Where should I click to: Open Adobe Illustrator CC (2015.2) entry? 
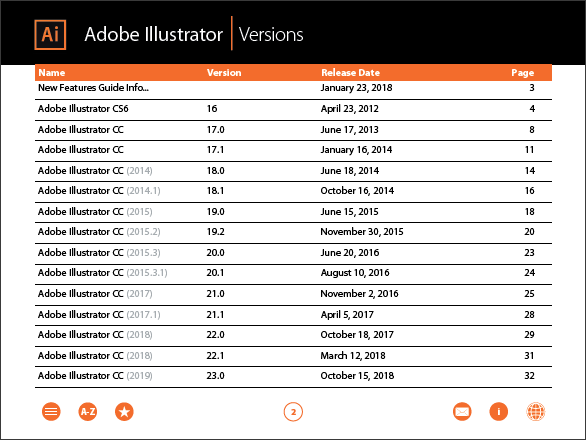point(99,232)
